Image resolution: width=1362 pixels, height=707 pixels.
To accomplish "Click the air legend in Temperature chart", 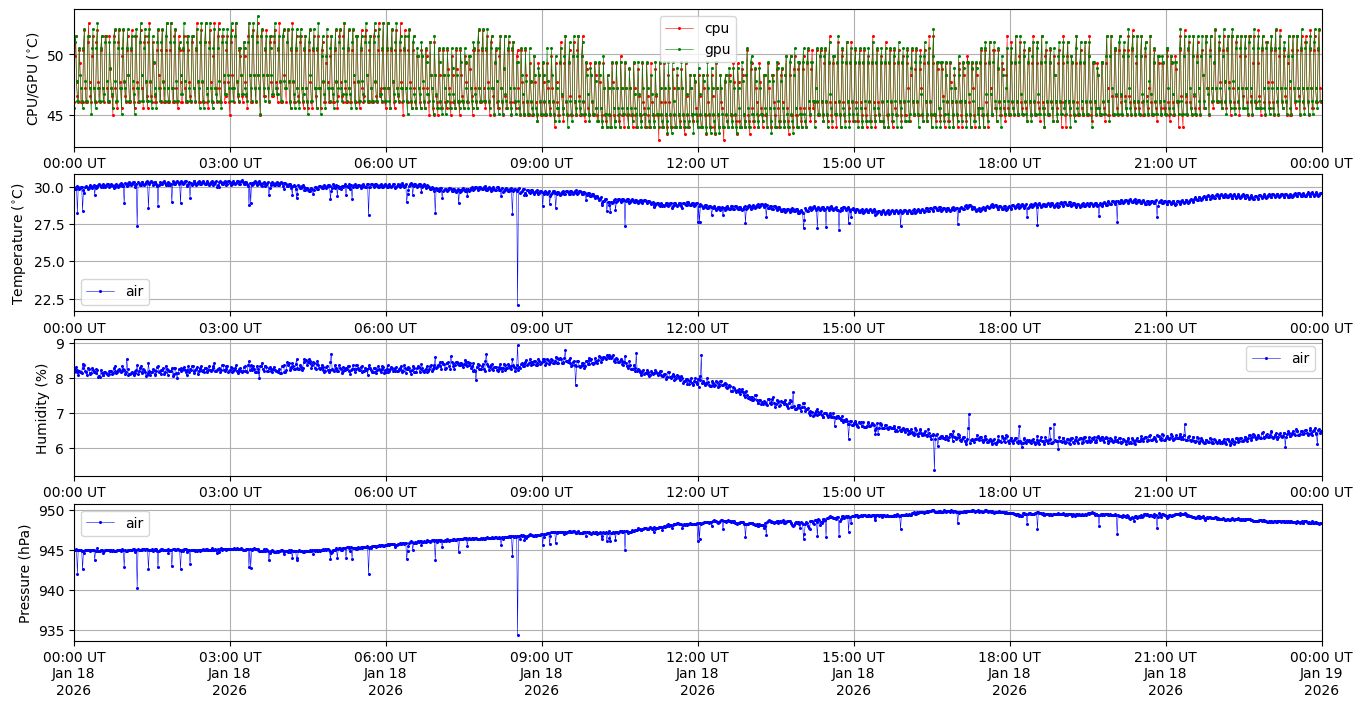I will (x=115, y=291).
